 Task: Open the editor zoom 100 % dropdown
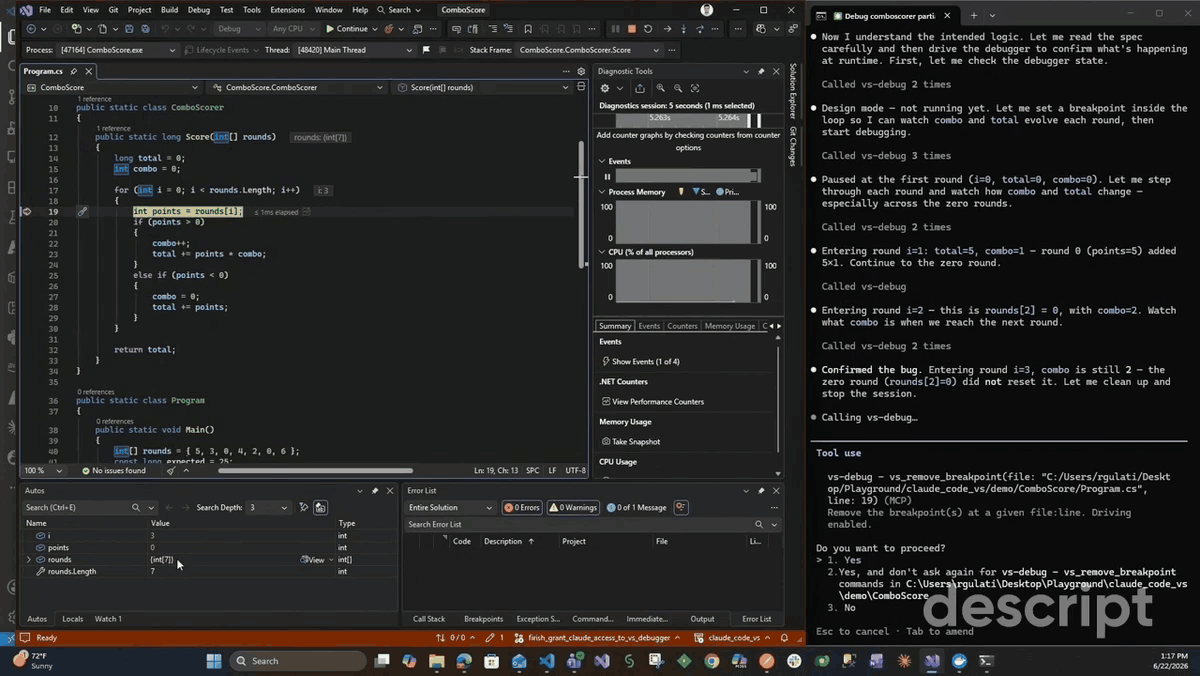(44, 470)
